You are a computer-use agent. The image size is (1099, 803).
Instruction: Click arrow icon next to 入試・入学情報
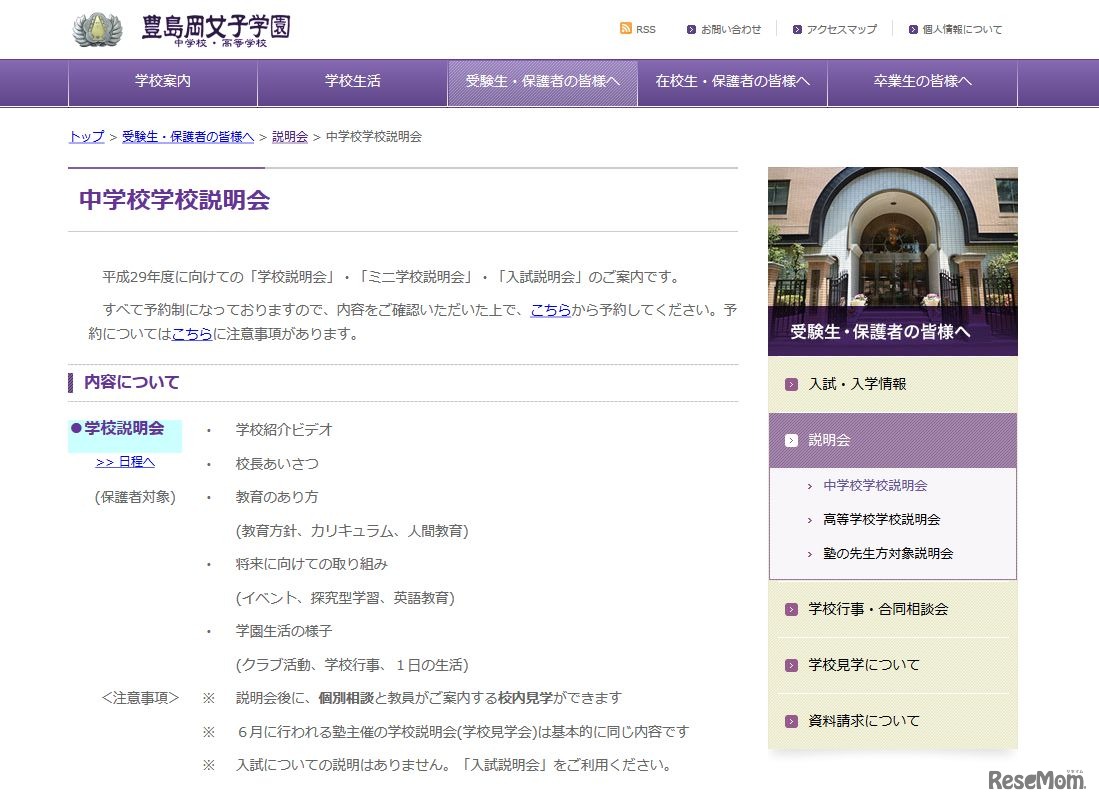tap(792, 384)
